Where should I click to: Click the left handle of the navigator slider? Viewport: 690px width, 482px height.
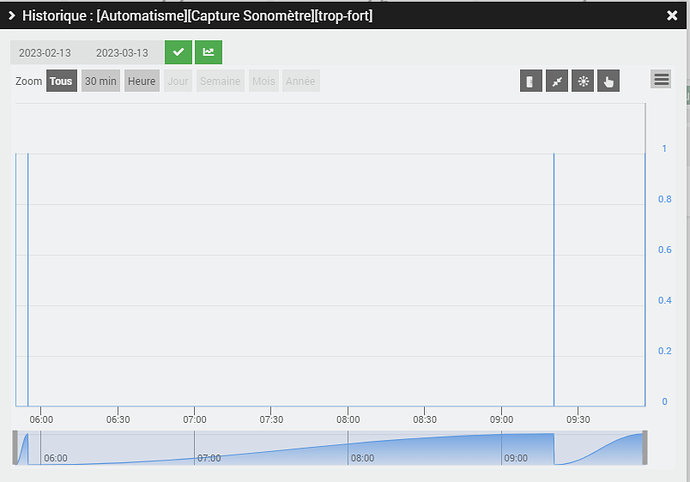(15, 448)
